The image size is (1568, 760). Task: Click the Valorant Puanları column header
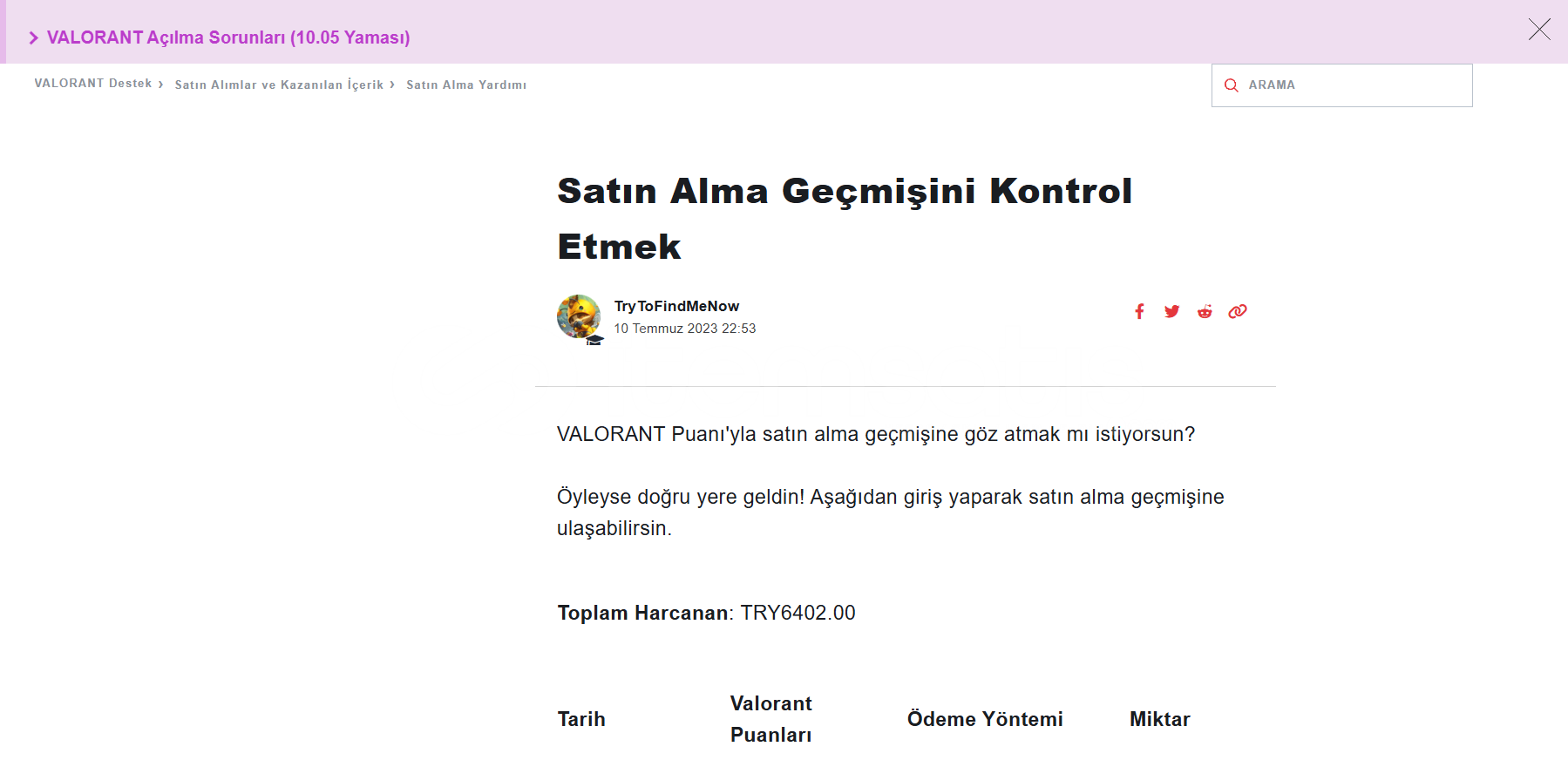pos(771,719)
